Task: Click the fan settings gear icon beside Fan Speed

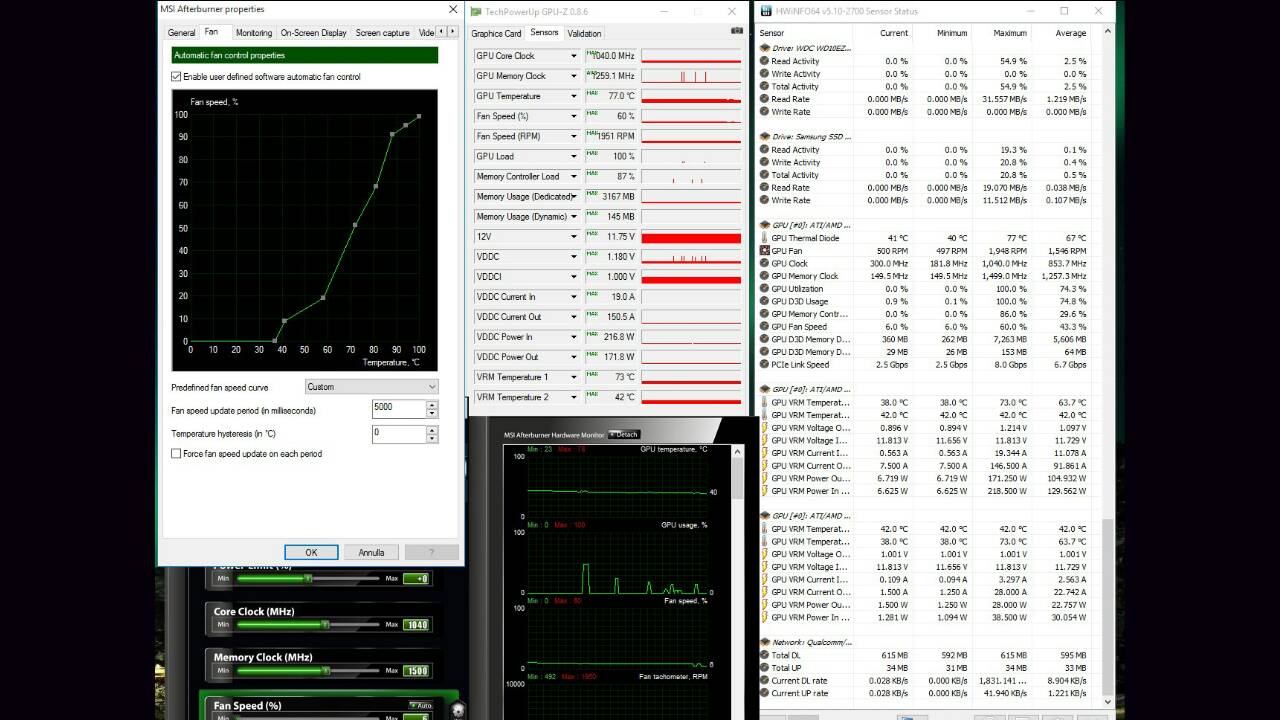Action: tap(459, 710)
